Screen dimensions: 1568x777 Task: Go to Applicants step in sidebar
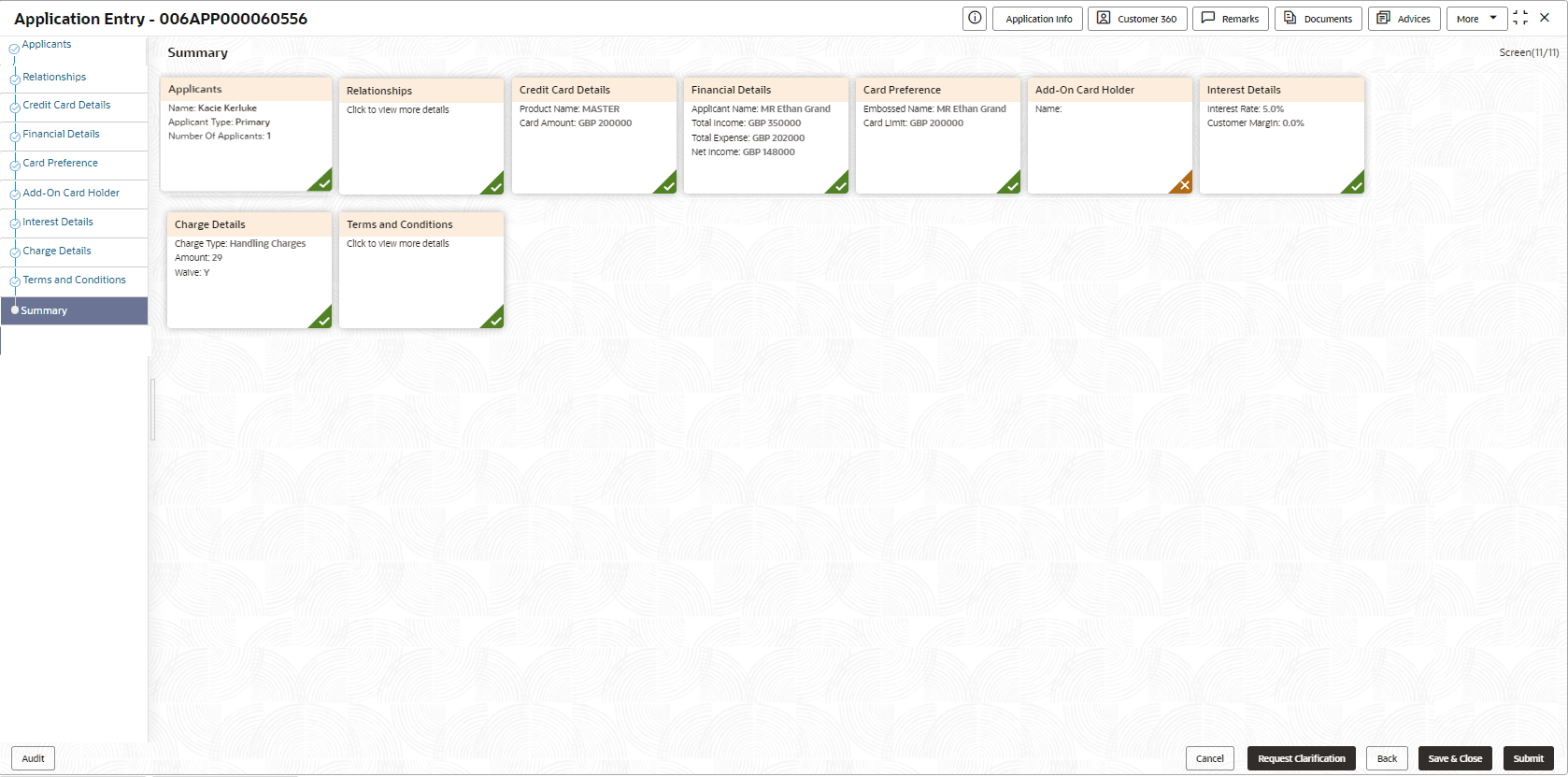tap(47, 44)
